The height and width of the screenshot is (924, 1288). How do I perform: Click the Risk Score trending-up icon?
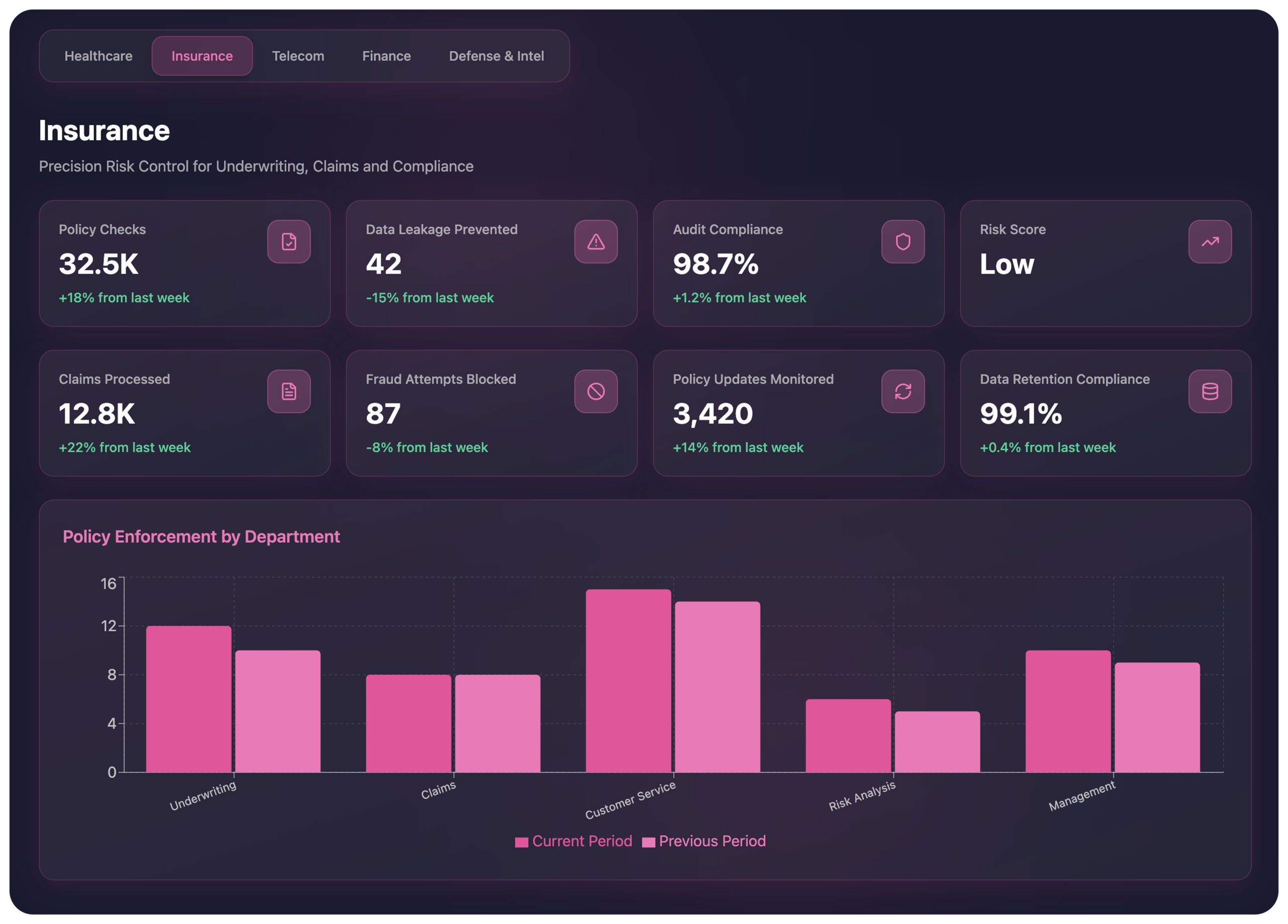point(1210,241)
